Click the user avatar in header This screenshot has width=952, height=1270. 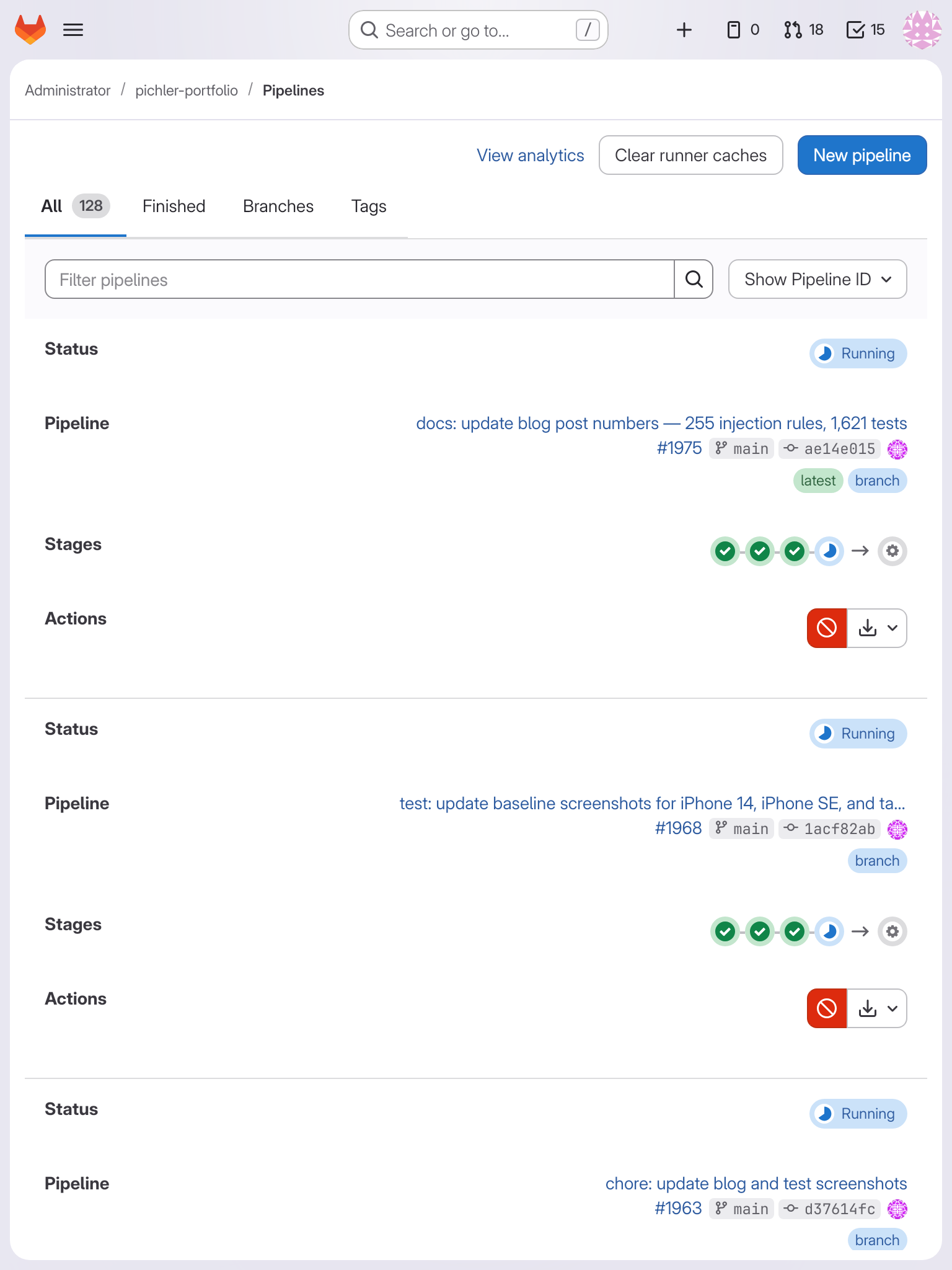922,30
